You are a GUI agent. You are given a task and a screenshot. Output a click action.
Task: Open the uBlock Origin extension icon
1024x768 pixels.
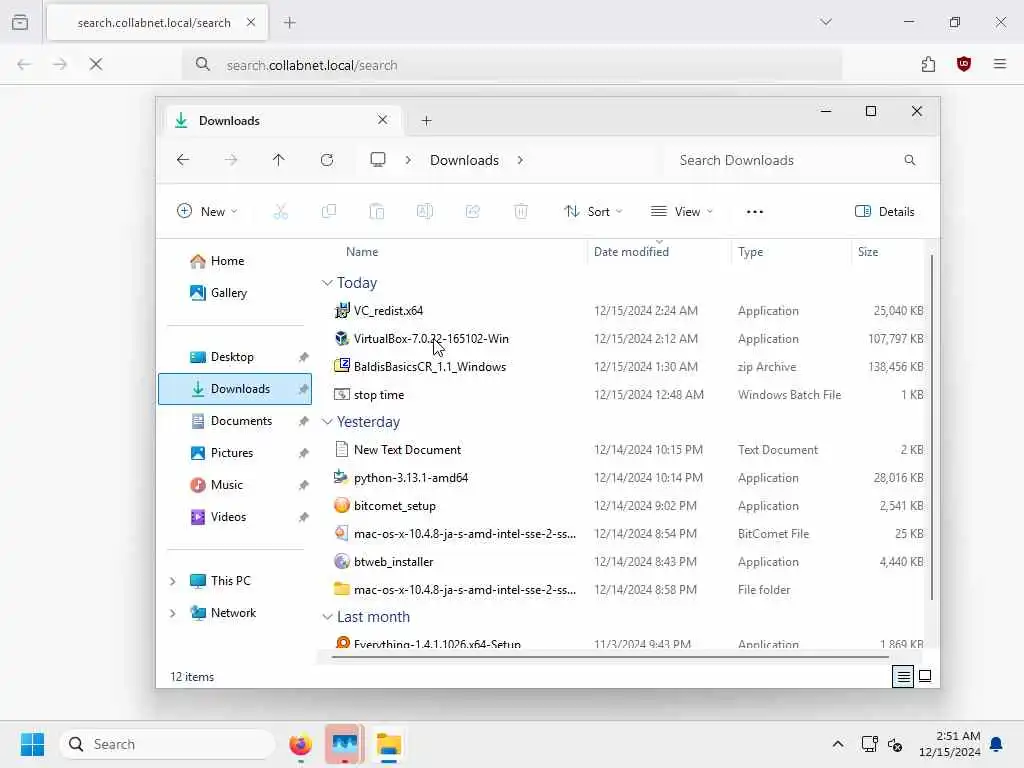coord(964,64)
